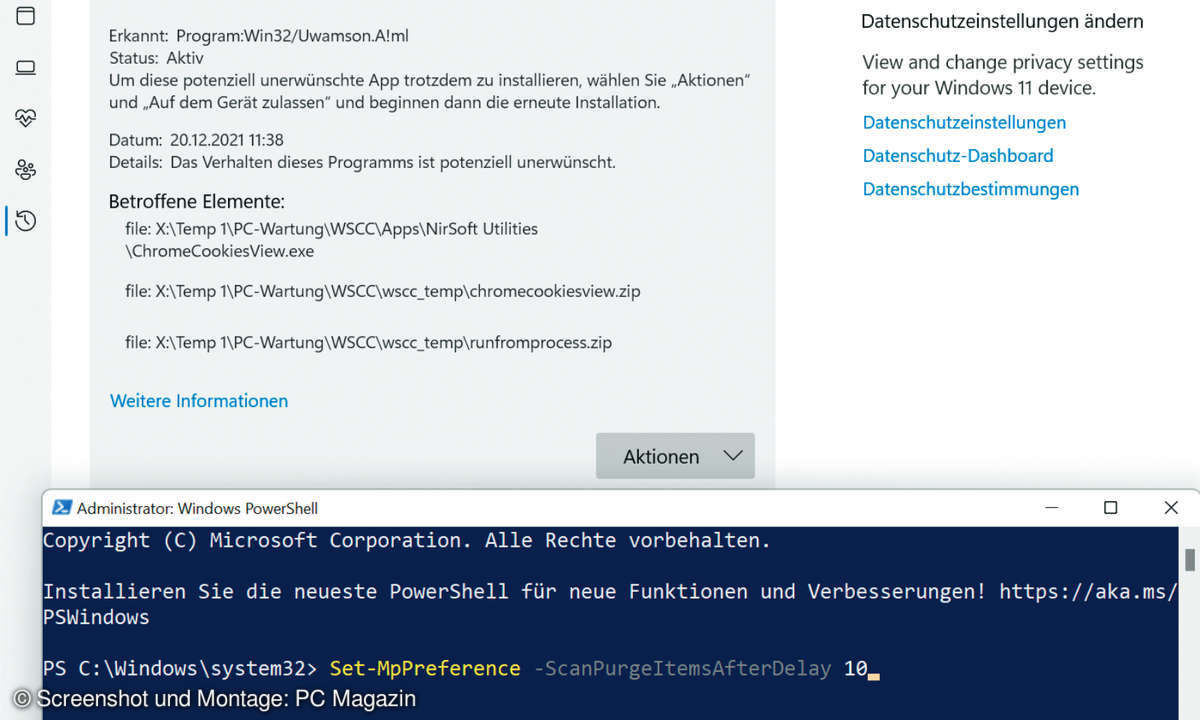
Task: Click the Details line about unerwünscht behavior
Action: (362, 162)
